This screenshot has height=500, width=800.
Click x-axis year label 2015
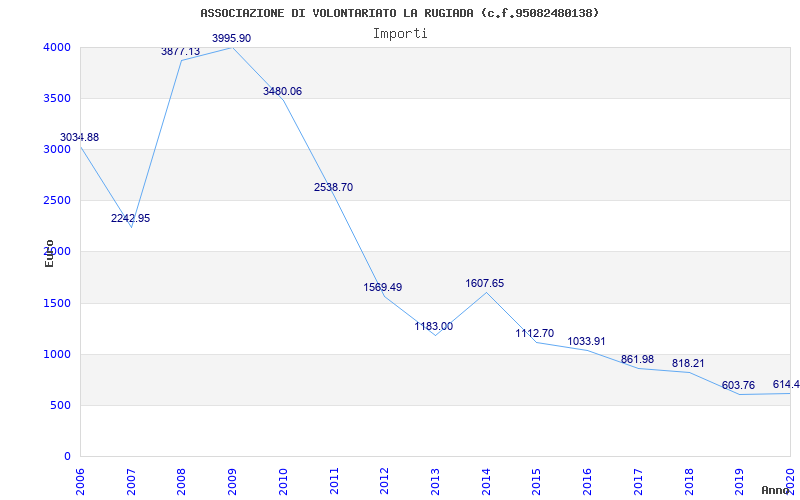pyautogui.click(x=536, y=481)
